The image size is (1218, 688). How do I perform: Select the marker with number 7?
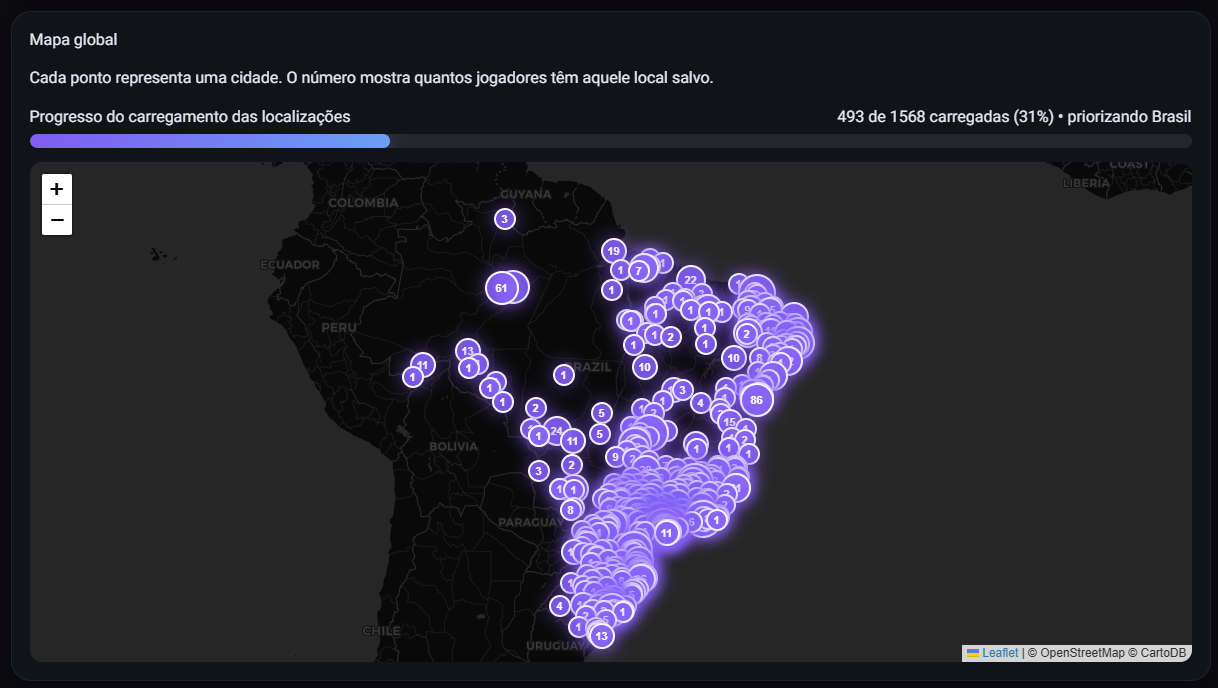tap(638, 271)
